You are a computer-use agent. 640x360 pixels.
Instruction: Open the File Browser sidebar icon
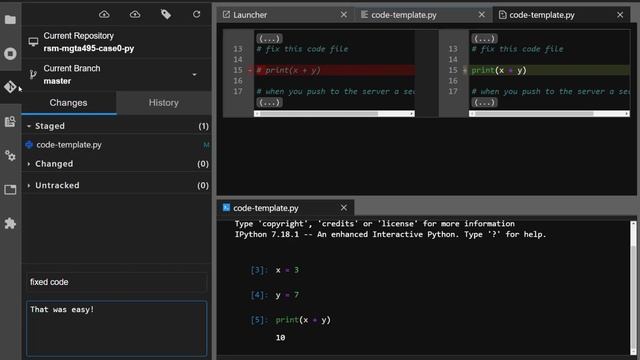(10, 19)
